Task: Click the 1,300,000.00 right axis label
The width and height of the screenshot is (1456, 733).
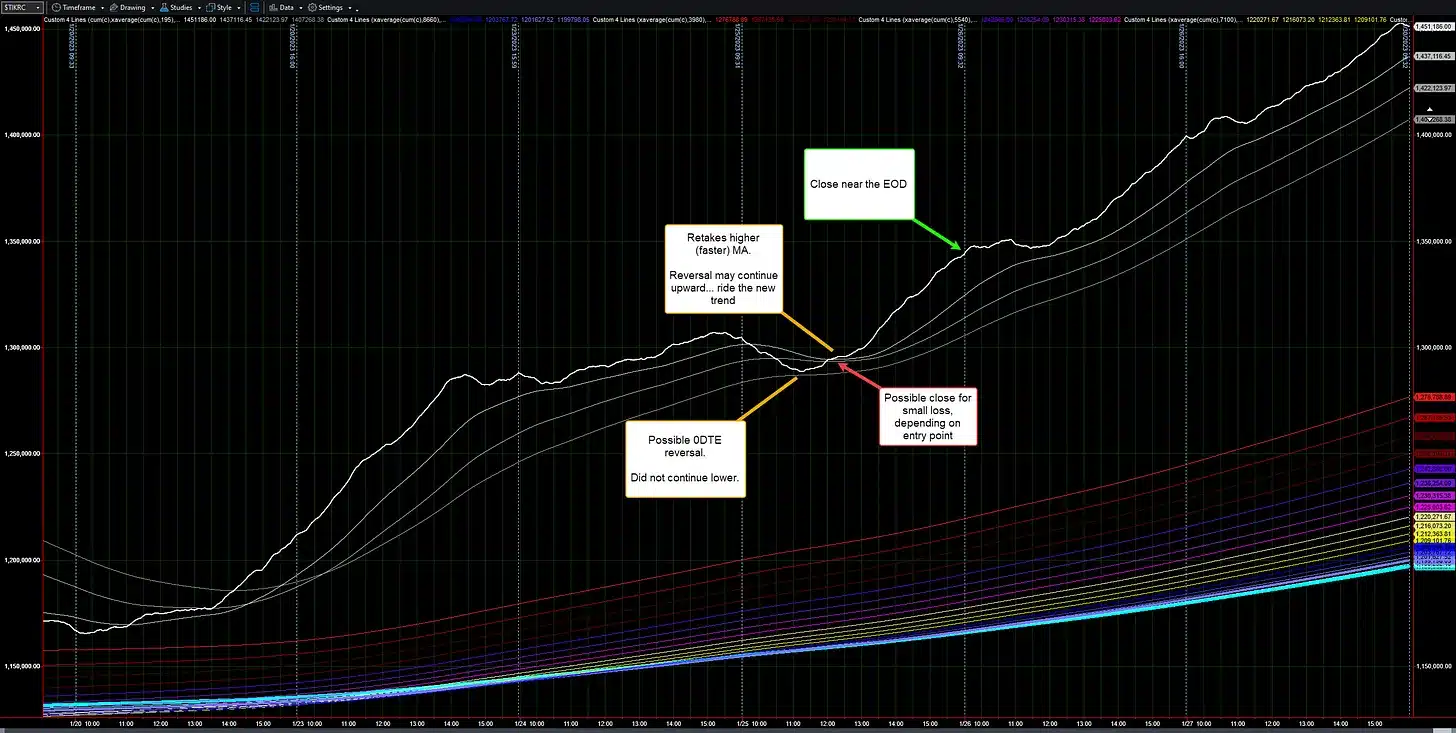Action: coord(1432,347)
